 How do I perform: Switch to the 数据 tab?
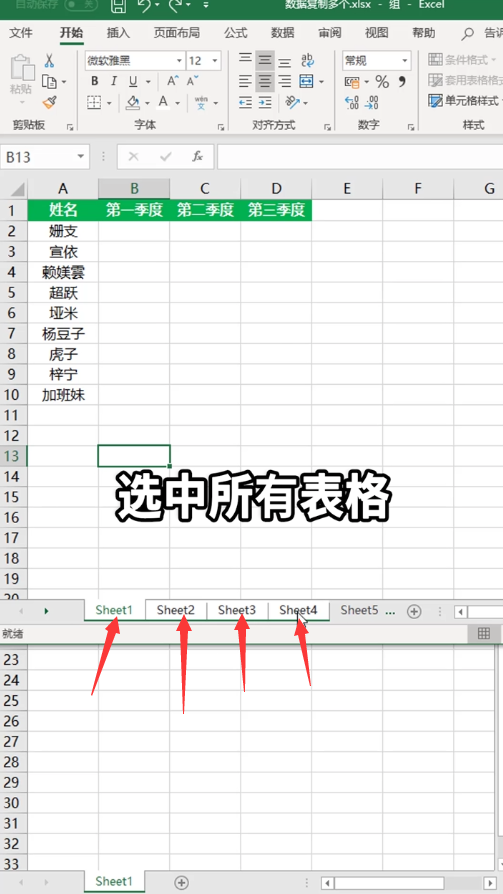tap(282, 33)
